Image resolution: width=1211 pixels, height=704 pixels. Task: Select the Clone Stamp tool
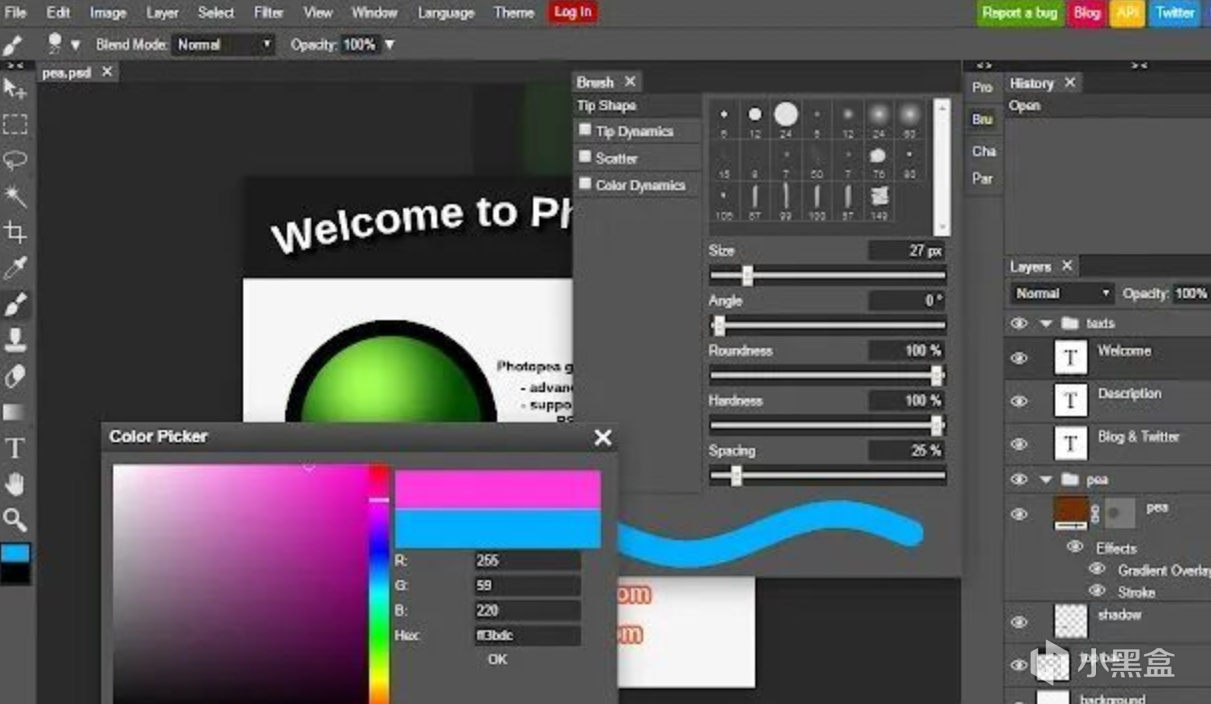[15, 340]
